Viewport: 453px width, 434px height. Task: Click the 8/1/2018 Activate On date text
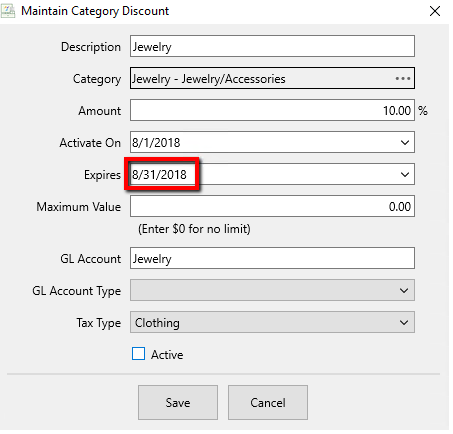[x=156, y=143]
